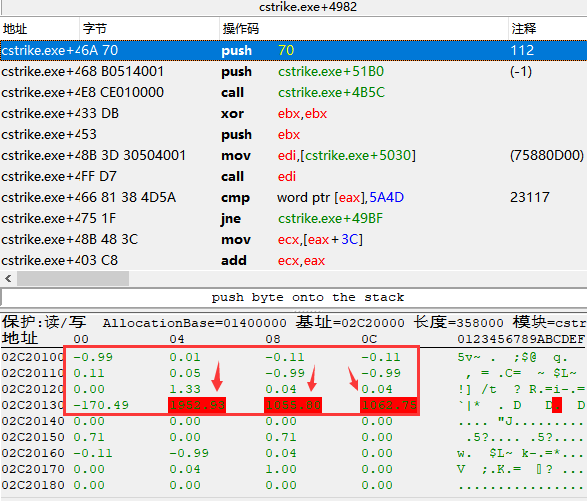Select the highlighted push 70 instruction row
This screenshot has height=501, width=587.
pos(294,51)
